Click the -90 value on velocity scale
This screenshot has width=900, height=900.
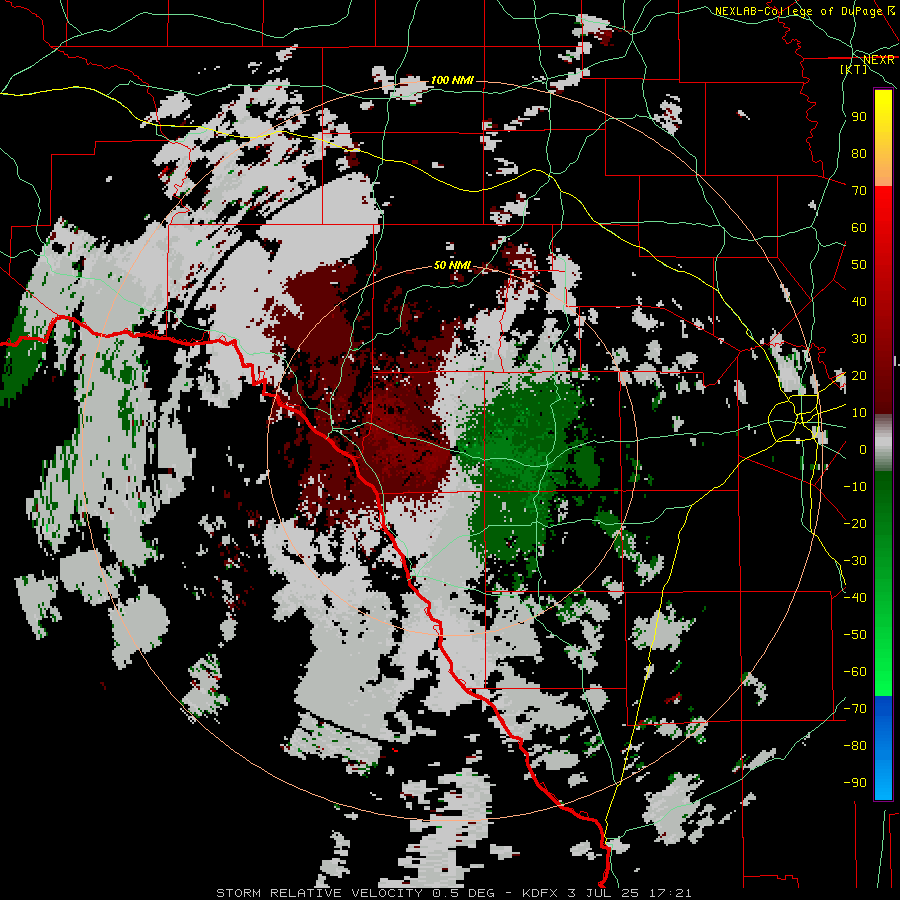(x=855, y=783)
